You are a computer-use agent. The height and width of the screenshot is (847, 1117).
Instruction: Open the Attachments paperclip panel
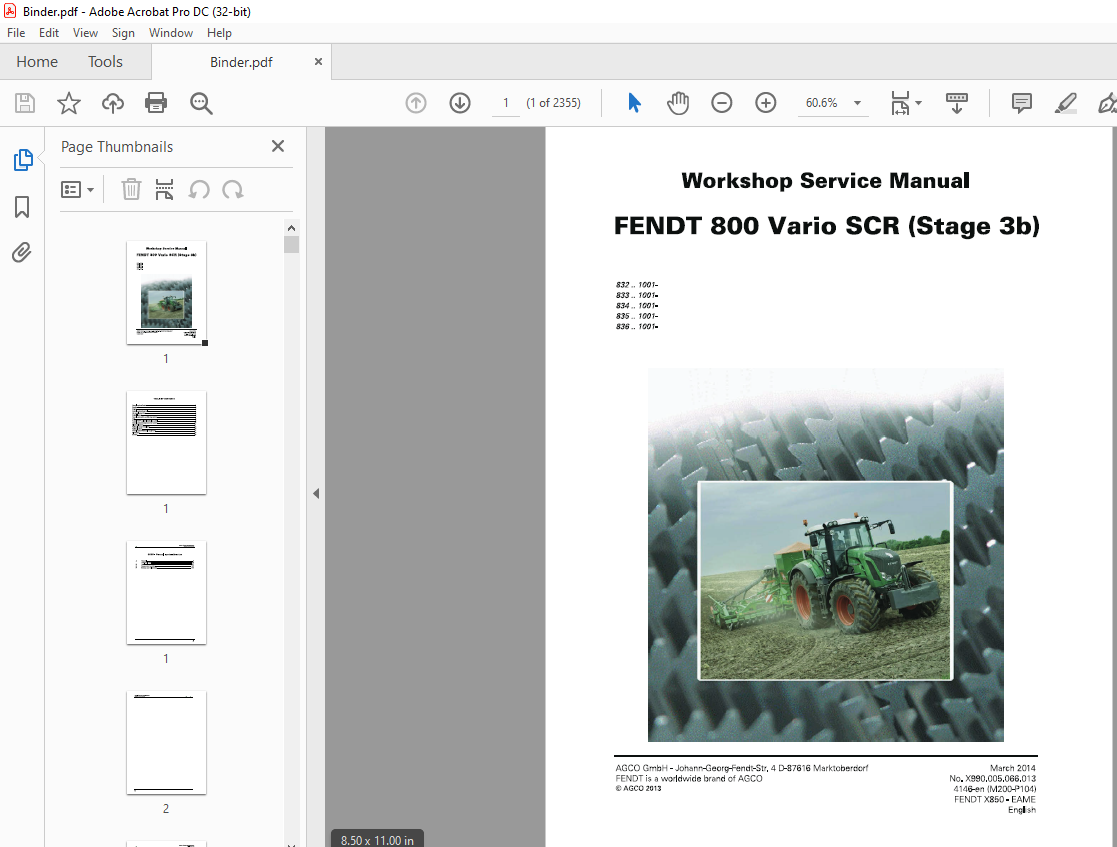22,253
